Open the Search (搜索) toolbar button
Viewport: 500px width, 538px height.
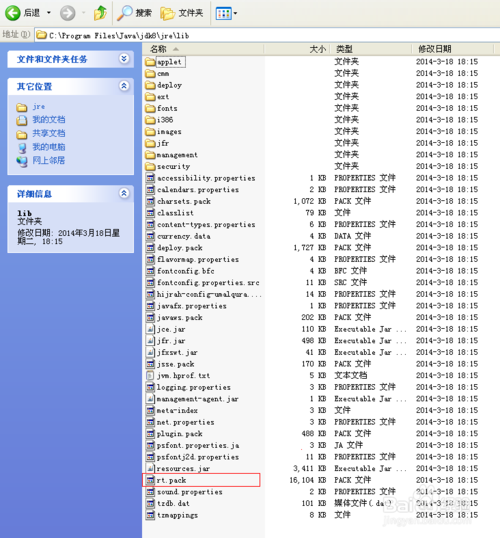point(134,13)
